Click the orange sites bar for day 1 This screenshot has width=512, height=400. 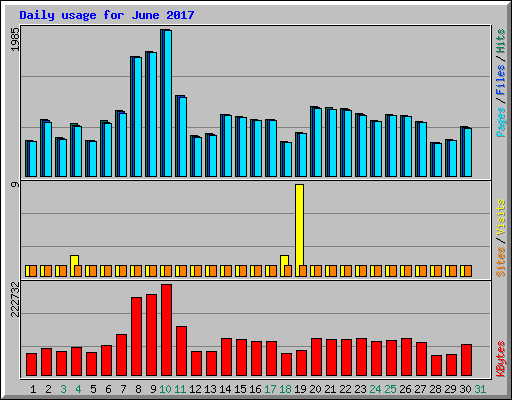(33, 271)
